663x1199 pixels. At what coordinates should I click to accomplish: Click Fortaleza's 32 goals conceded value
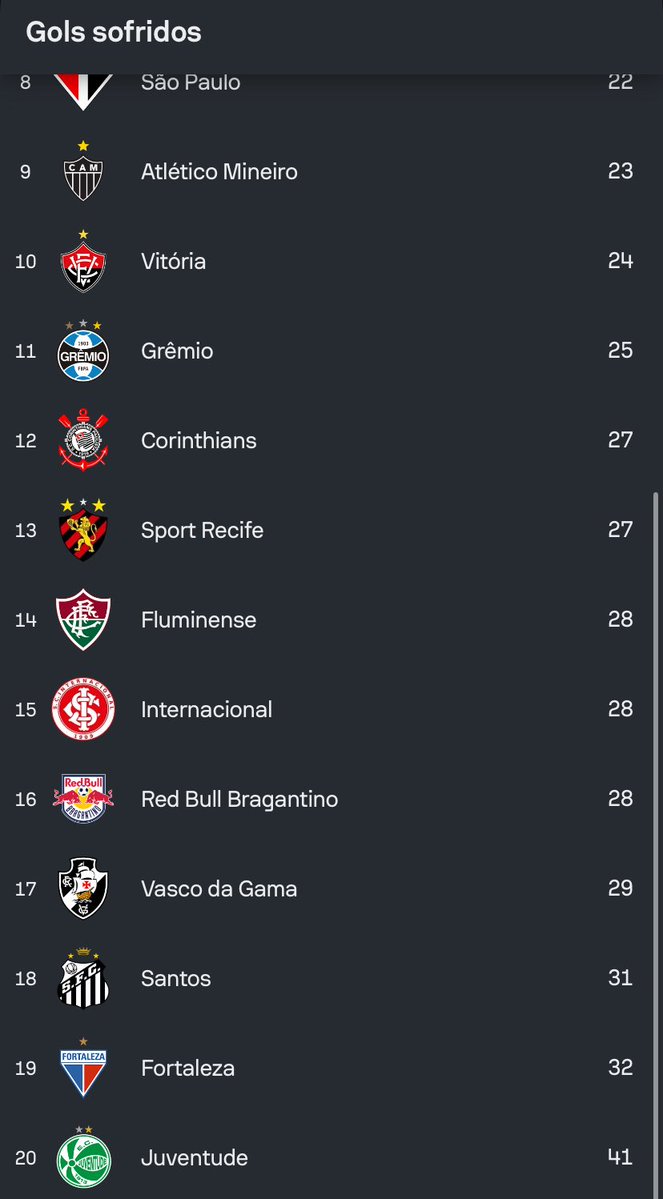click(620, 1067)
